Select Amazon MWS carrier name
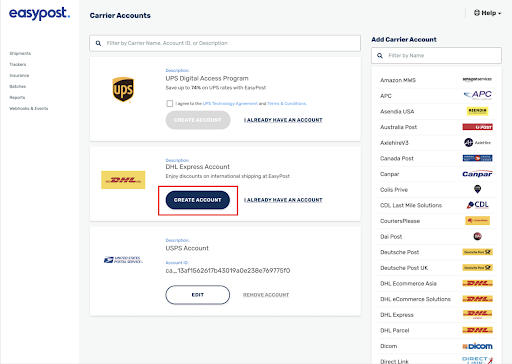The image size is (512, 364). [398, 80]
